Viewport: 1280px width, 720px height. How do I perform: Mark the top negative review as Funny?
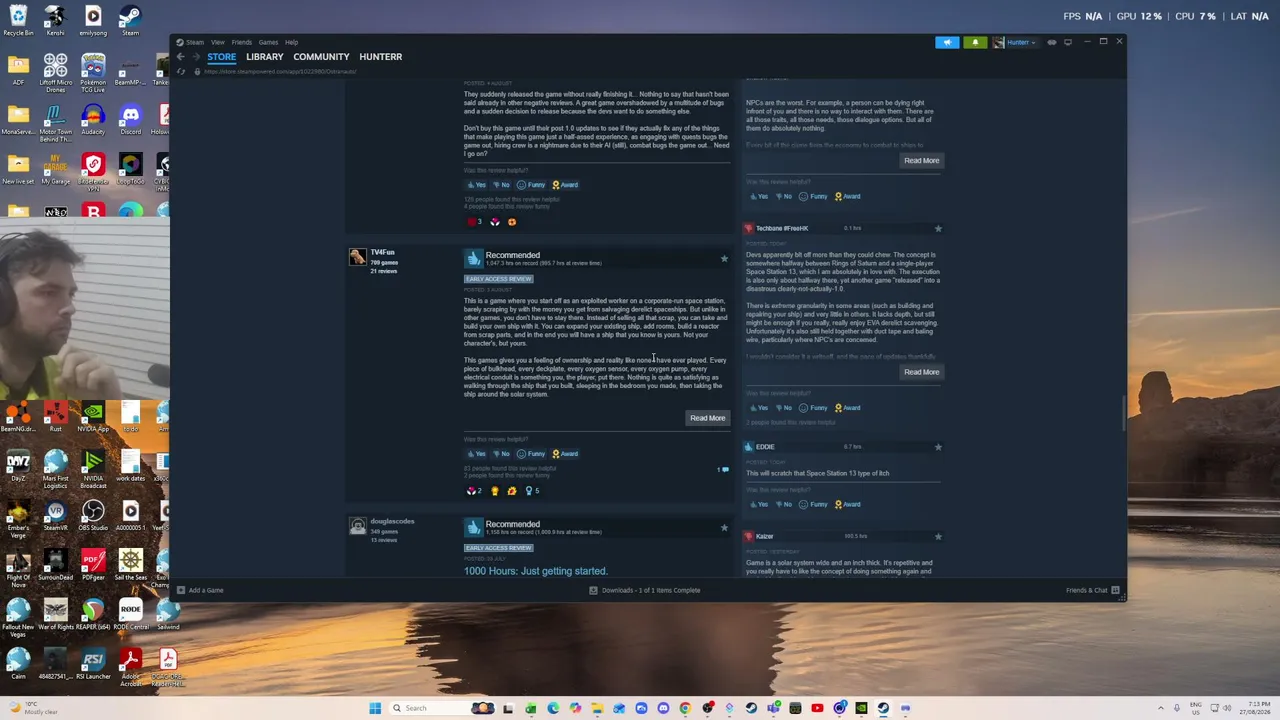tap(531, 185)
